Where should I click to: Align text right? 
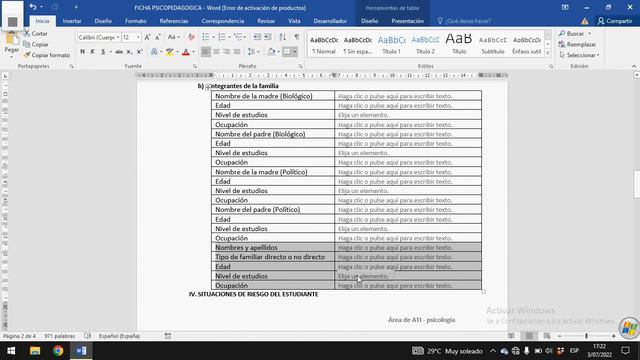227,52
